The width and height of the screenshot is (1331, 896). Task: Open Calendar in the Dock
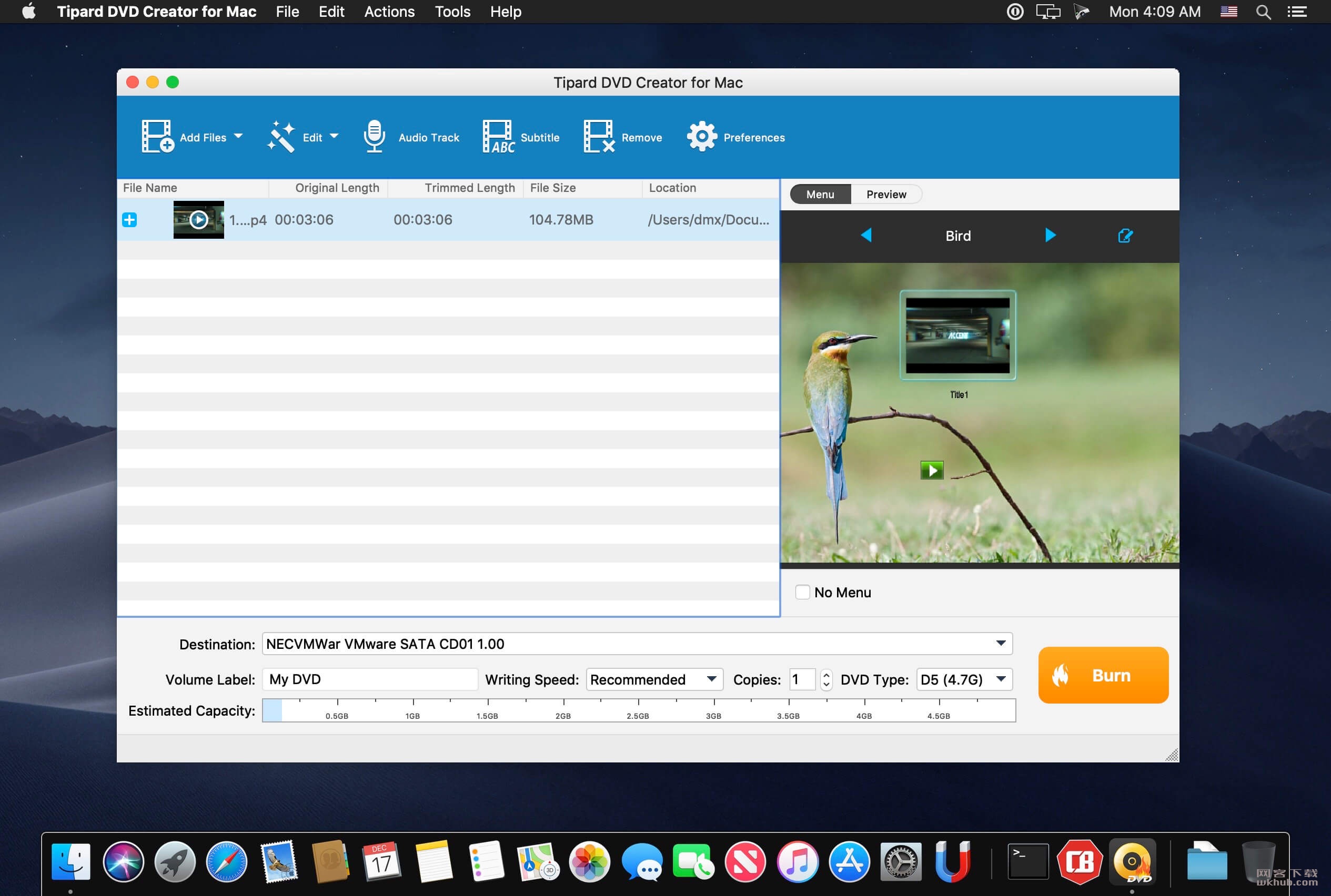[382, 861]
